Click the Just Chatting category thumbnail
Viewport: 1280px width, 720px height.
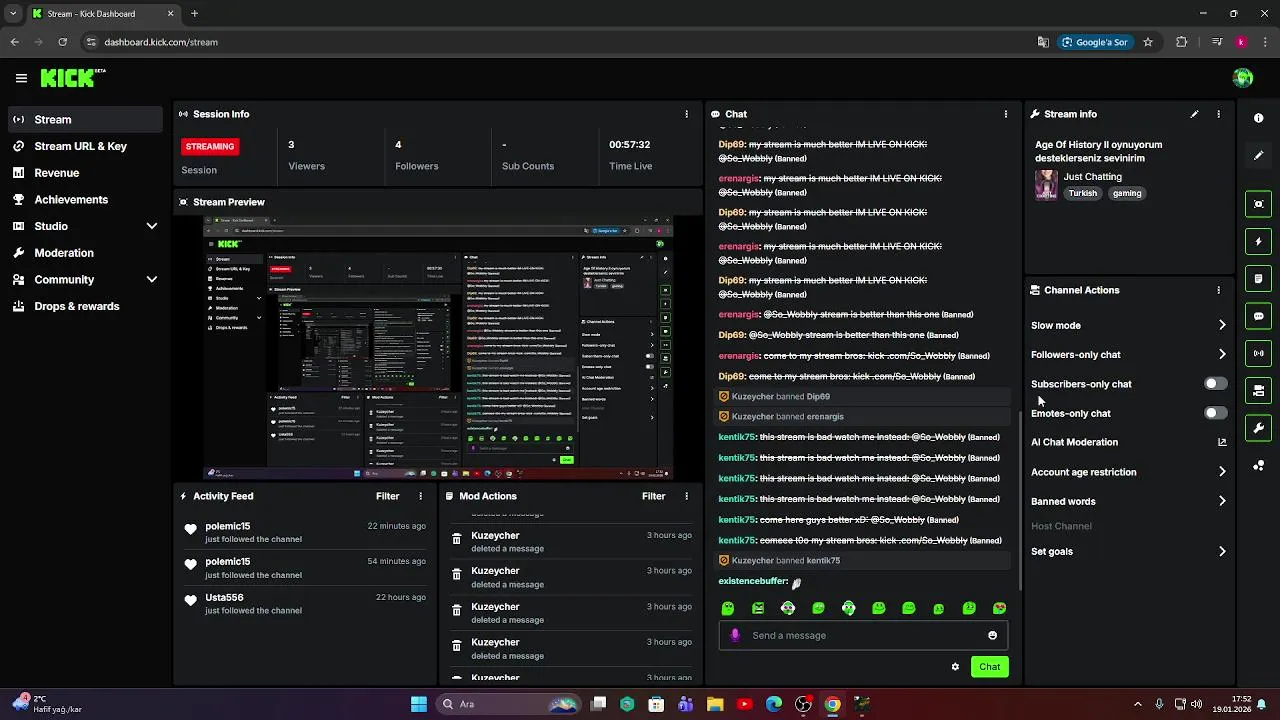click(x=1046, y=184)
